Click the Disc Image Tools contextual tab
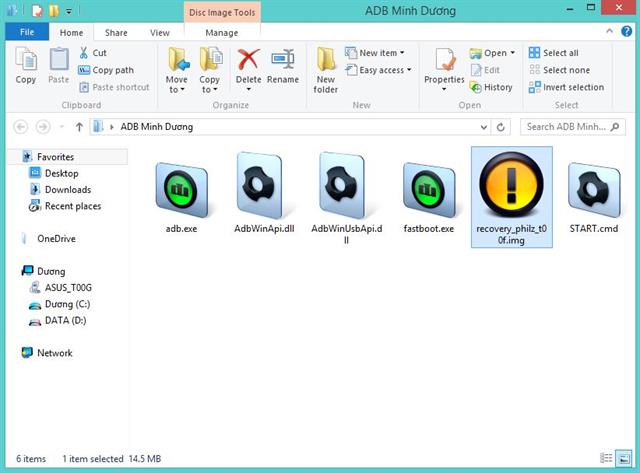This screenshot has width=640, height=473. (x=222, y=12)
